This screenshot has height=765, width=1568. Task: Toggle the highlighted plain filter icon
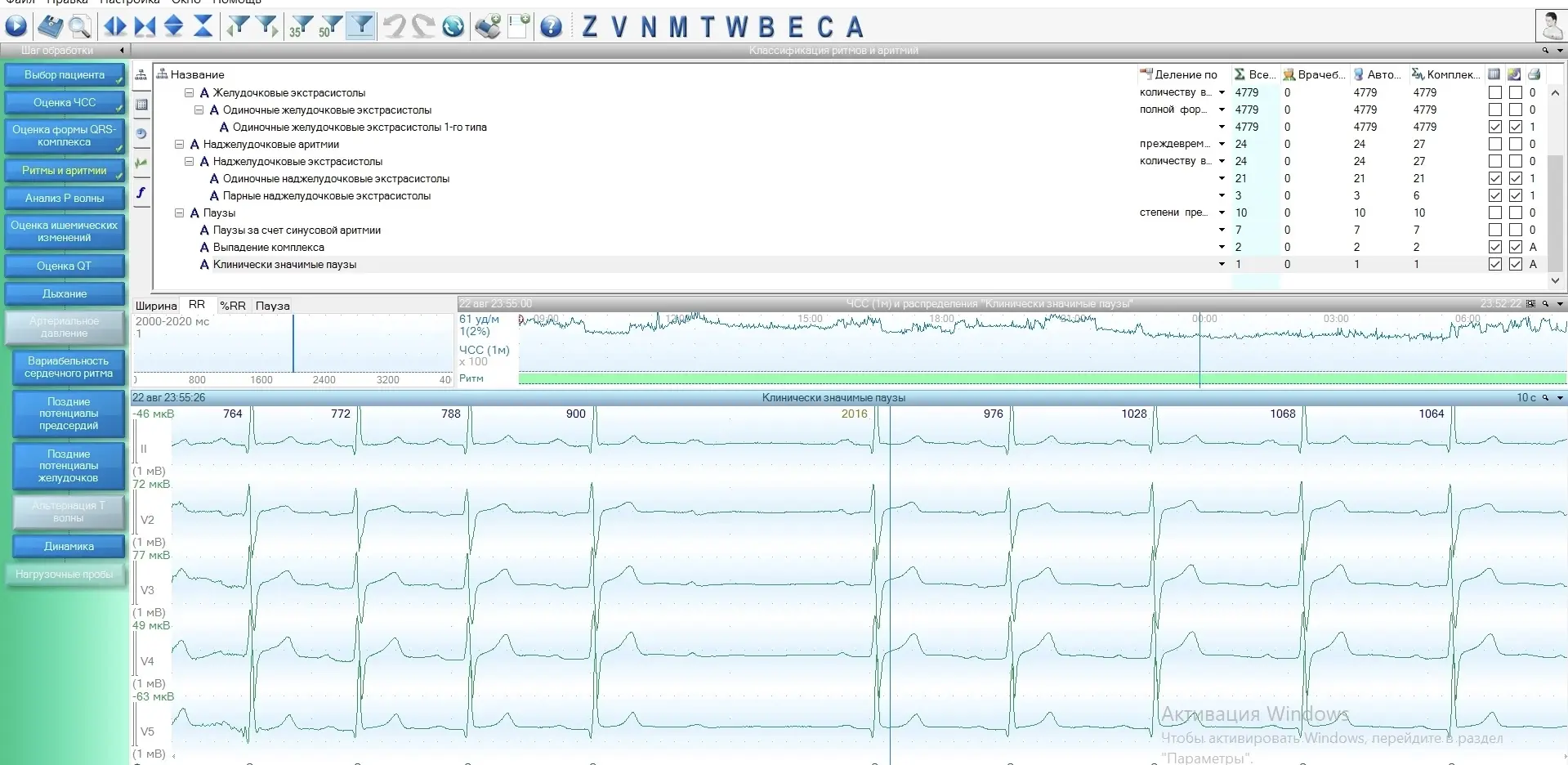pos(360,27)
